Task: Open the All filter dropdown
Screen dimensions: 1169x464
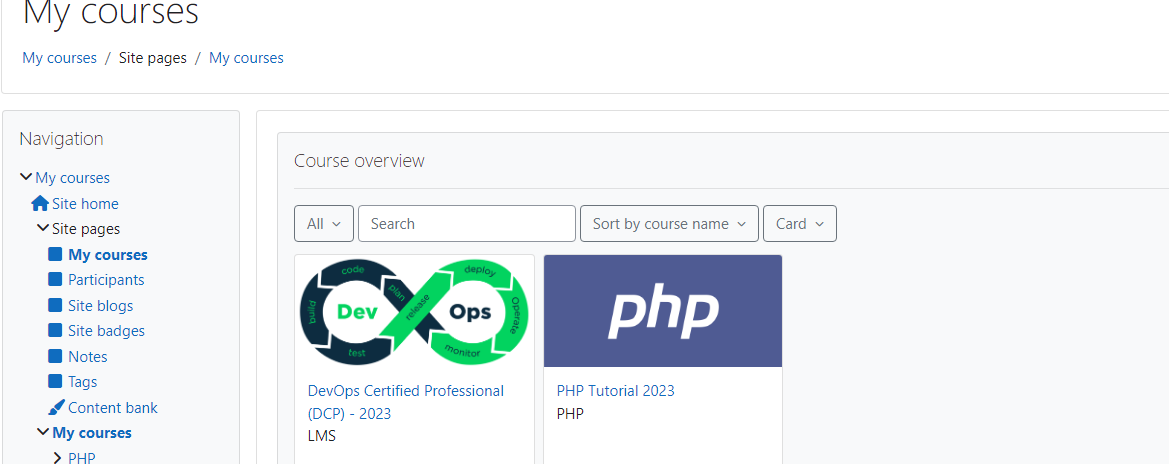Action: [x=324, y=224]
